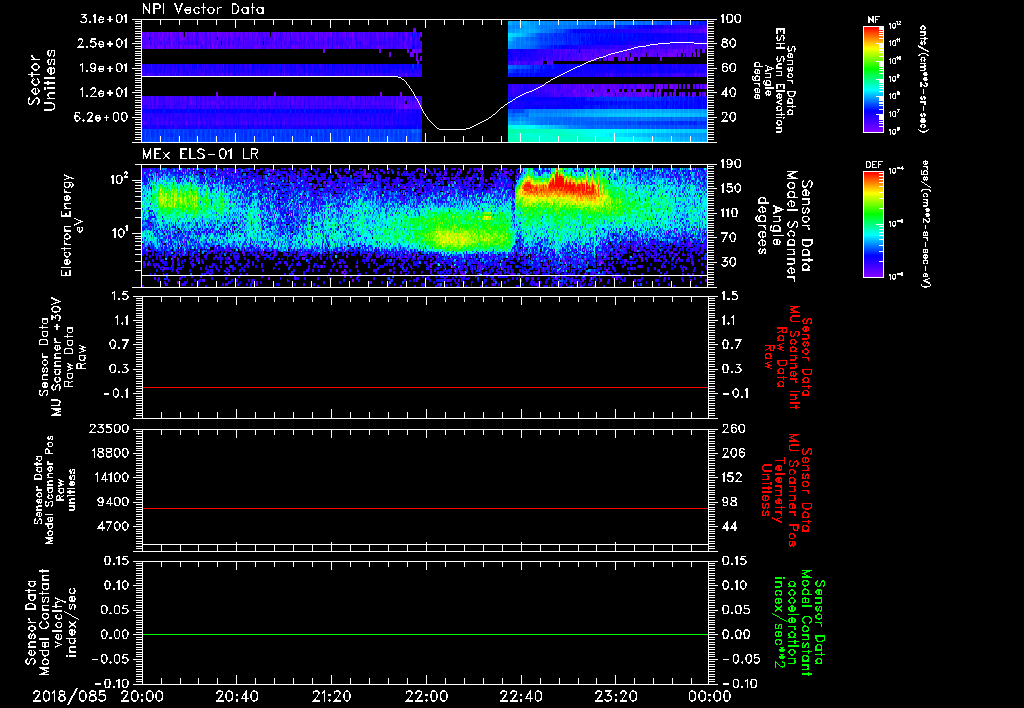Select 'MU Scanner +30V Raw Data' axis label

pyautogui.click(x=63, y=358)
